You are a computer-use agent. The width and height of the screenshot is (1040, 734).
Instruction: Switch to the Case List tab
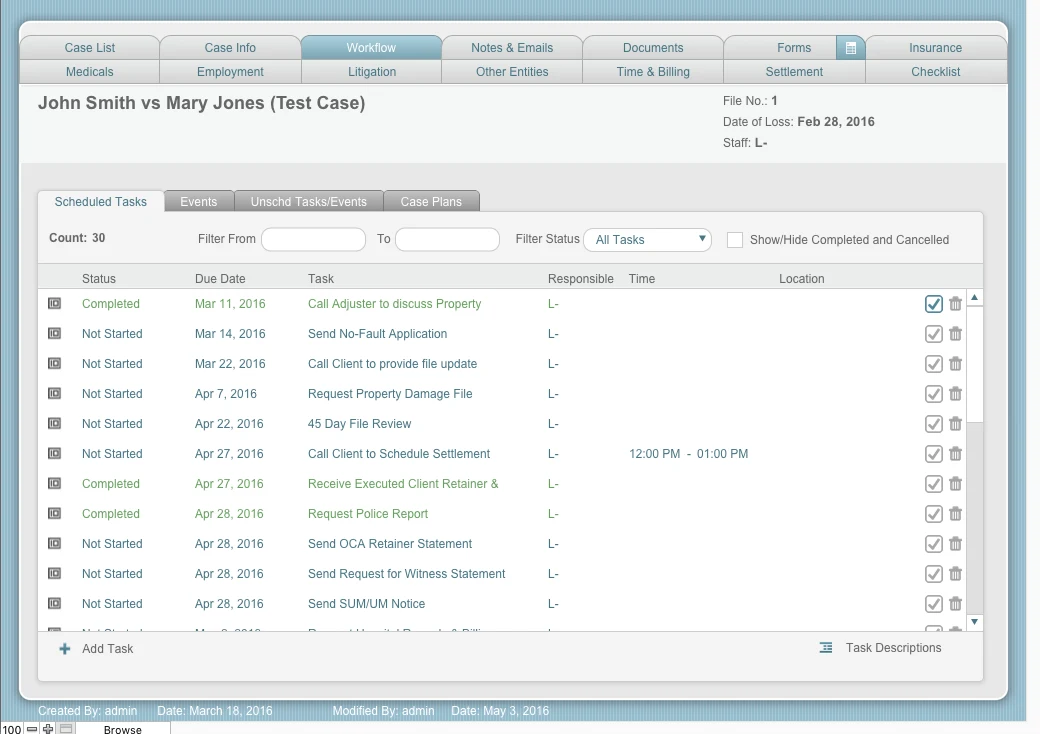tap(90, 48)
